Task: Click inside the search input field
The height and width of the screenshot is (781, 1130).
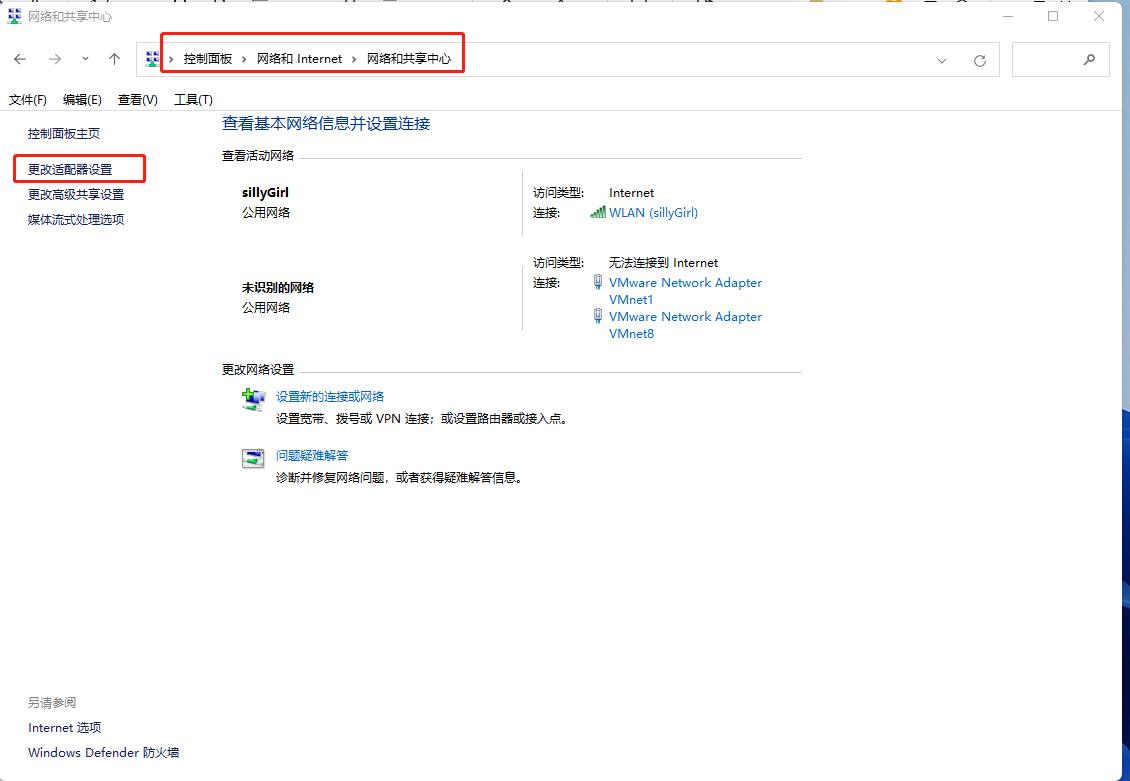Action: tap(1050, 59)
